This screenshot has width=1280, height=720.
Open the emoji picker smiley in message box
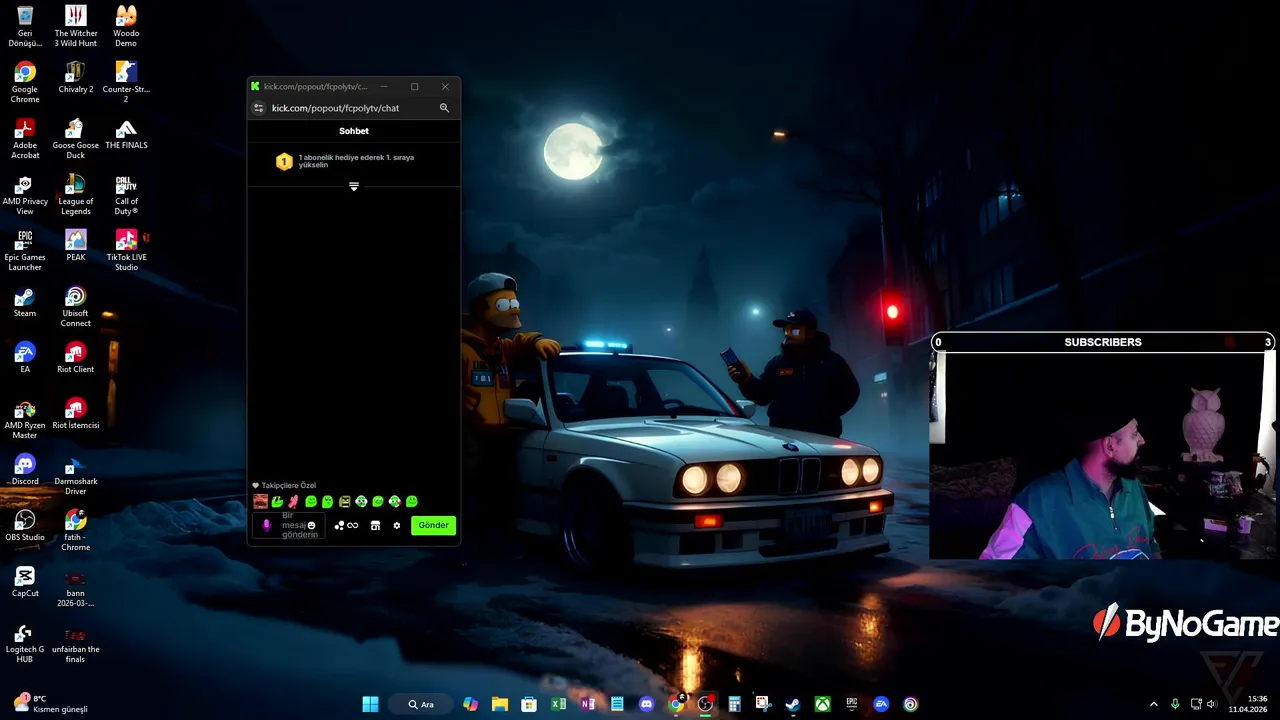pos(311,525)
